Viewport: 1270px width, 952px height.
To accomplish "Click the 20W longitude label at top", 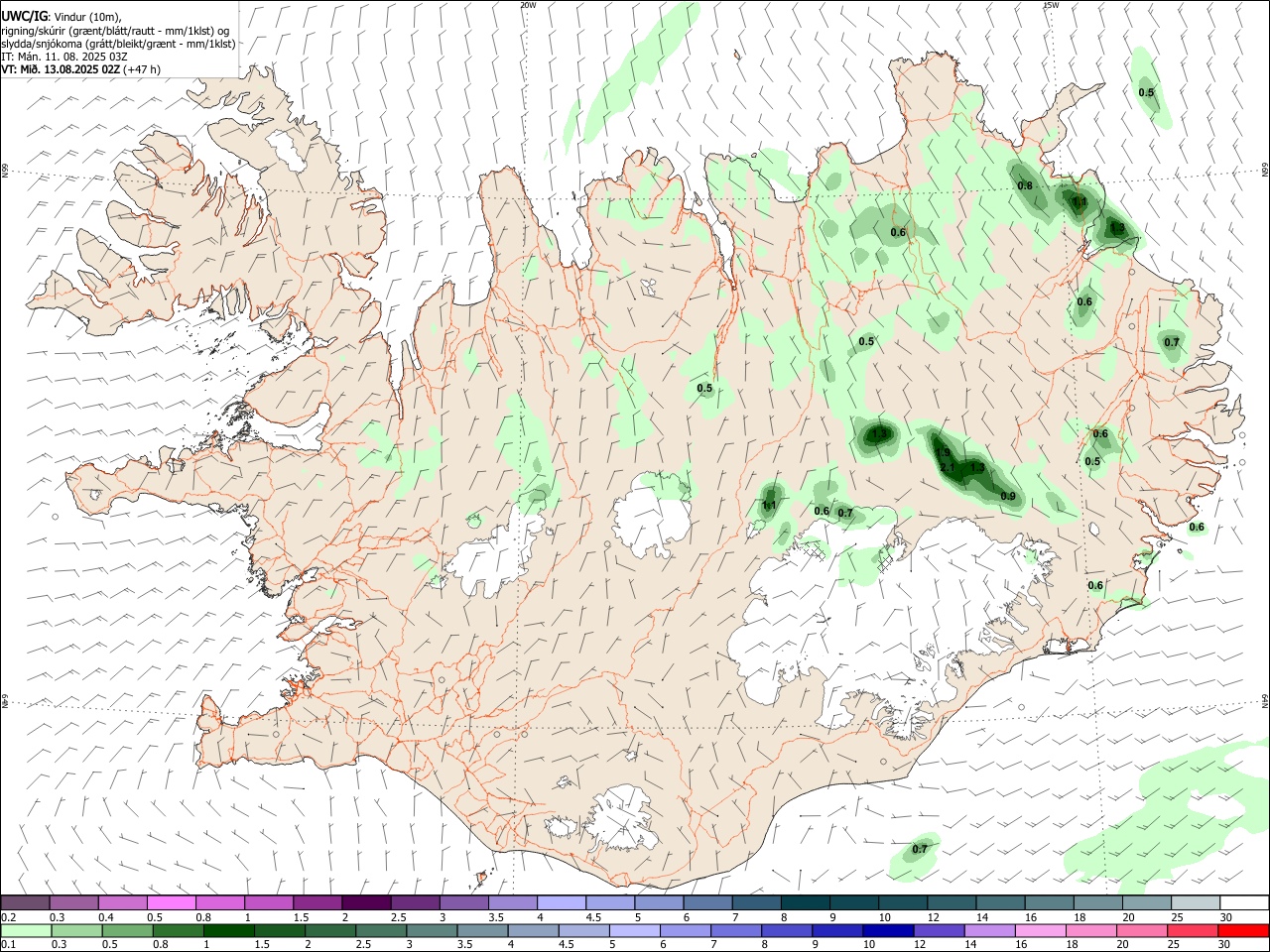I will pos(529,5).
